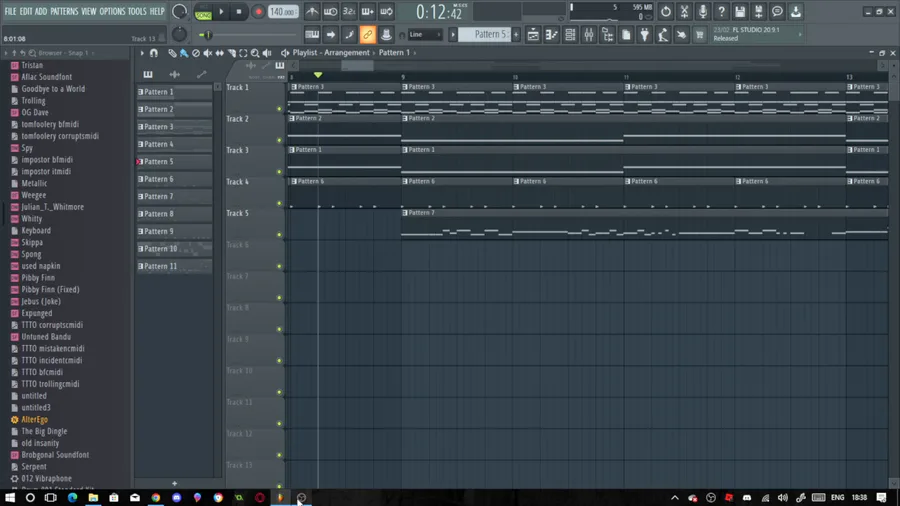Arm the red record button

tap(258, 11)
